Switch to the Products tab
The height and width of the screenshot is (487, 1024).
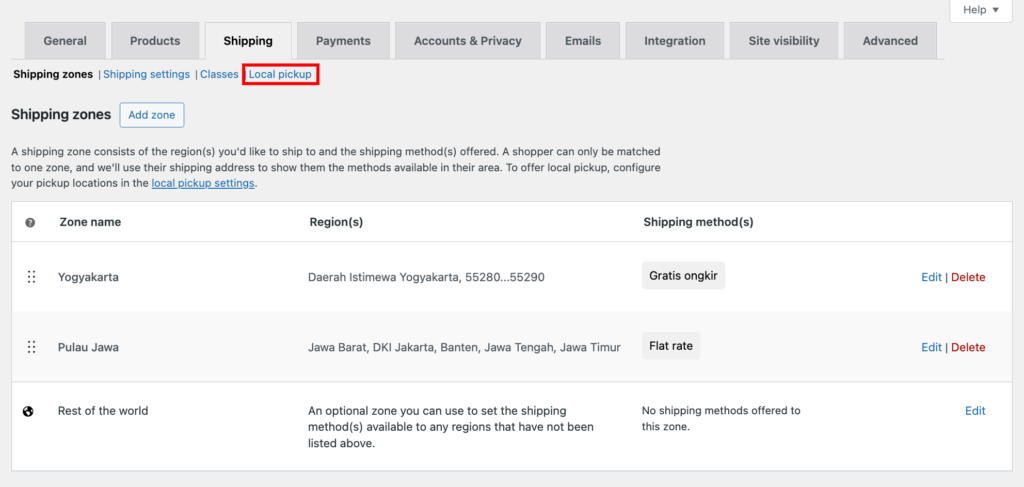coord(155,41)
